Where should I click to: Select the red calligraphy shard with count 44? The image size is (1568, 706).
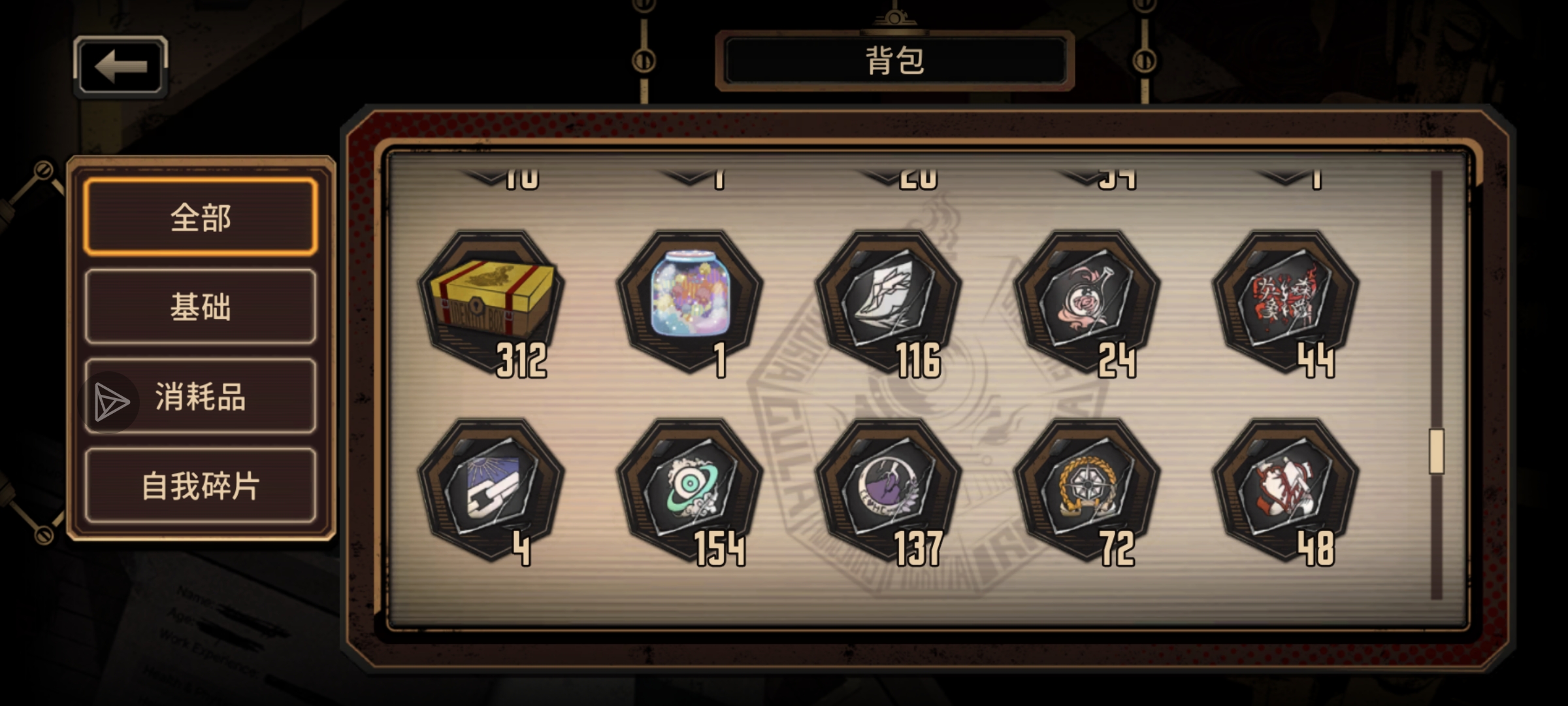(x=1286, y=303)
